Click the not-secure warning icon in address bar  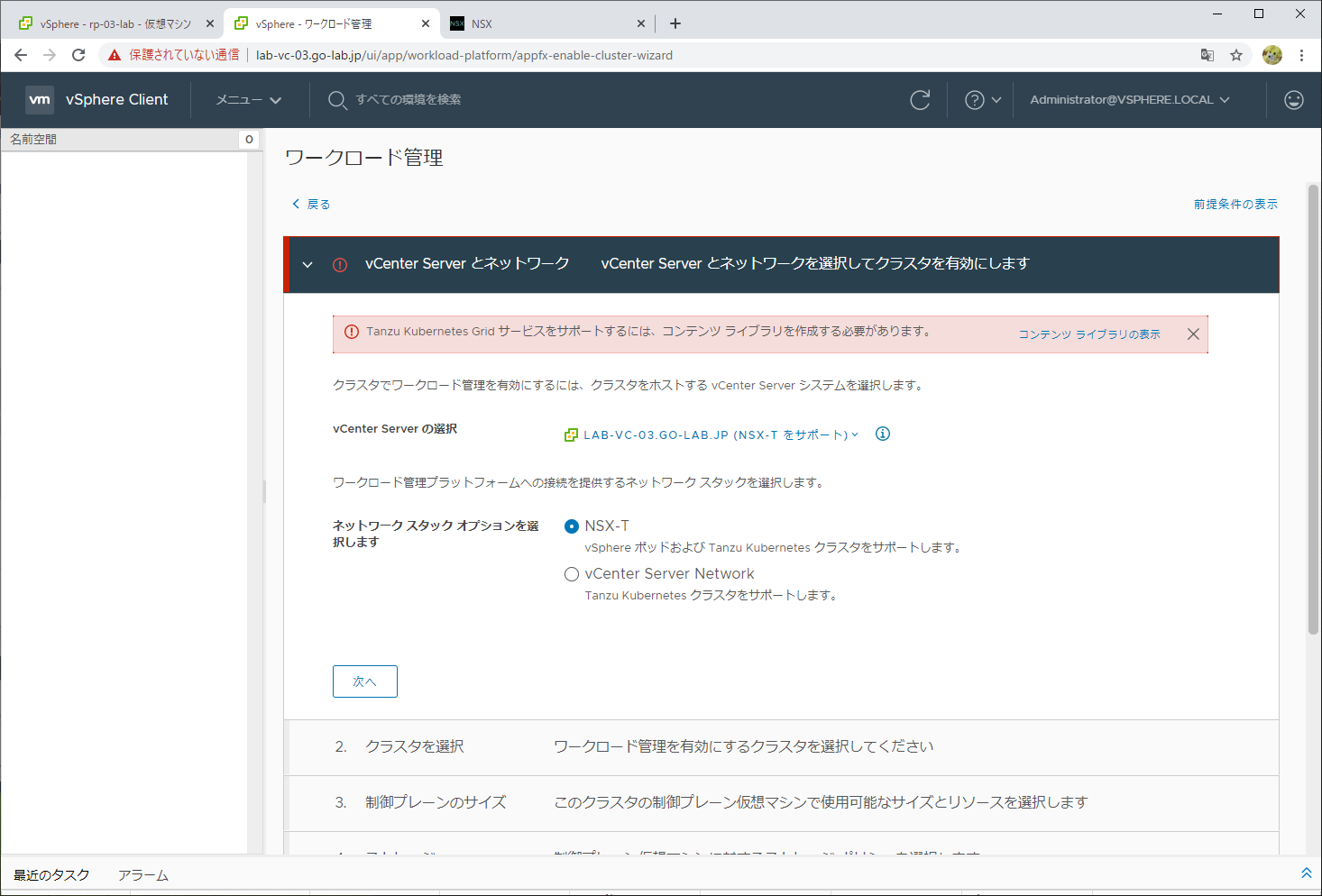coord(115,55)
